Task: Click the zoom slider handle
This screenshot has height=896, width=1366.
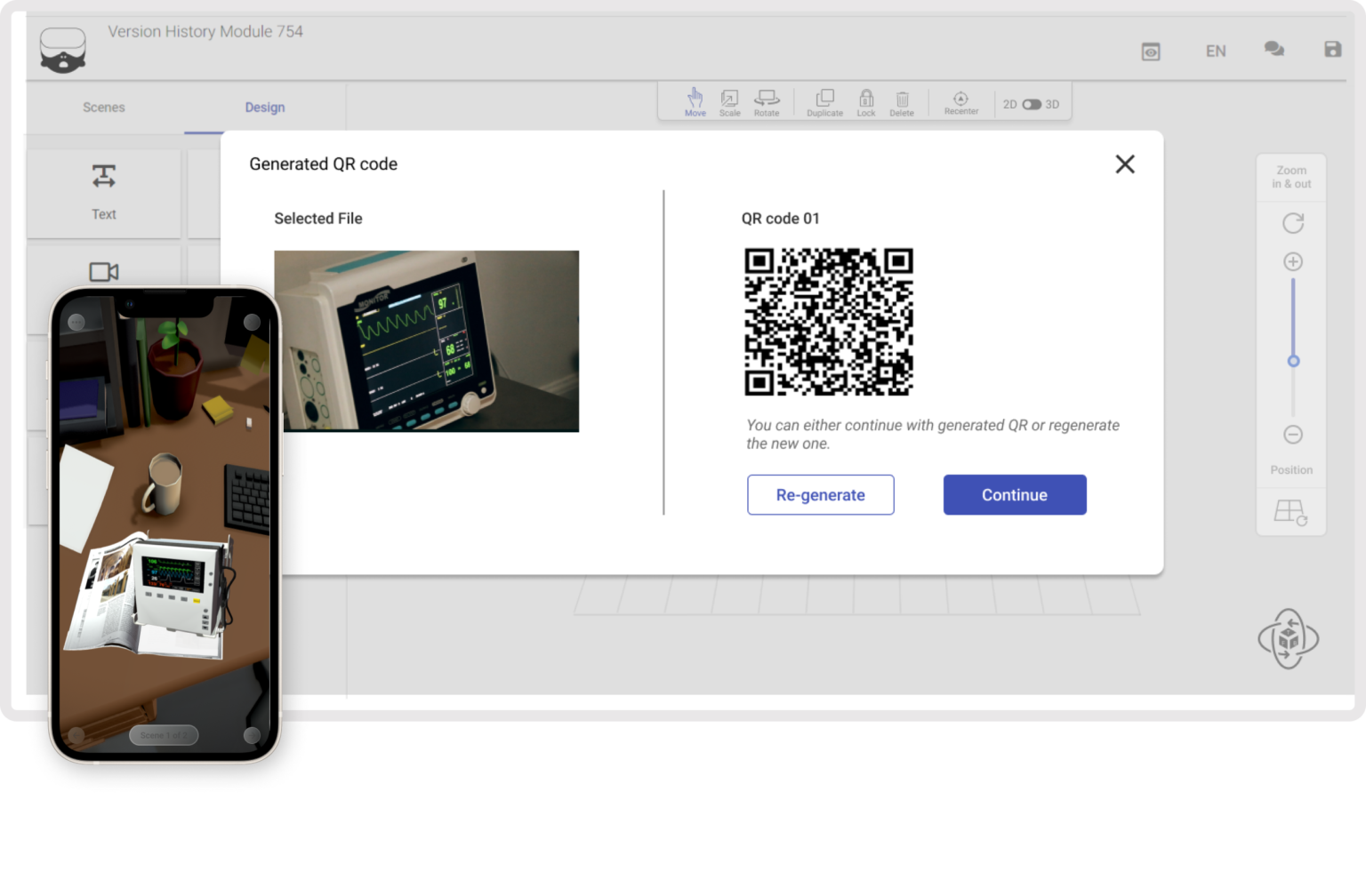Action: [x=1293, y=361]
